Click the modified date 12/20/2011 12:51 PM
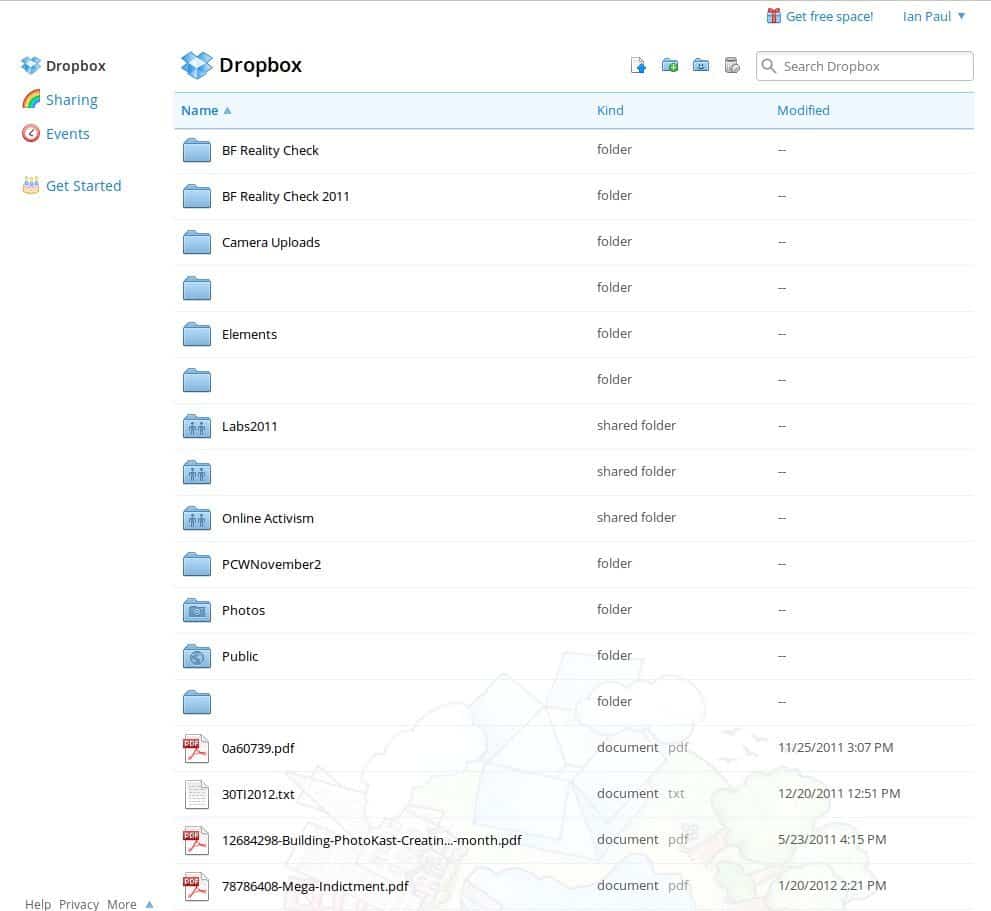Viewport: 991px width, 911px height. click(839, 793)
